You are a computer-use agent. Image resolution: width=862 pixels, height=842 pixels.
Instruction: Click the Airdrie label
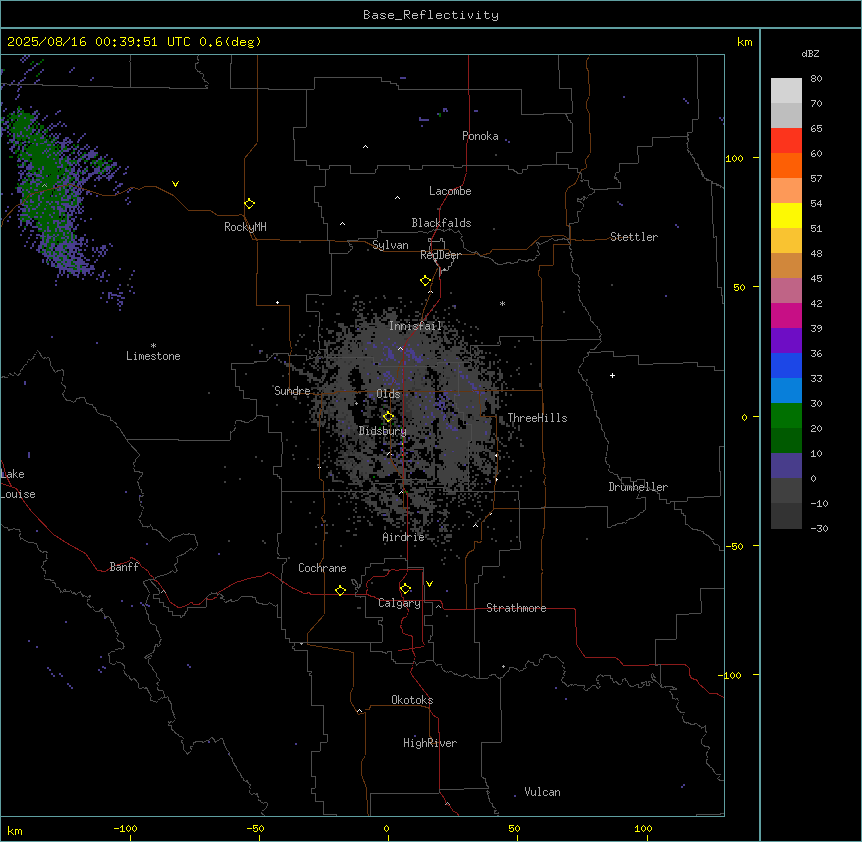[404, 537]
